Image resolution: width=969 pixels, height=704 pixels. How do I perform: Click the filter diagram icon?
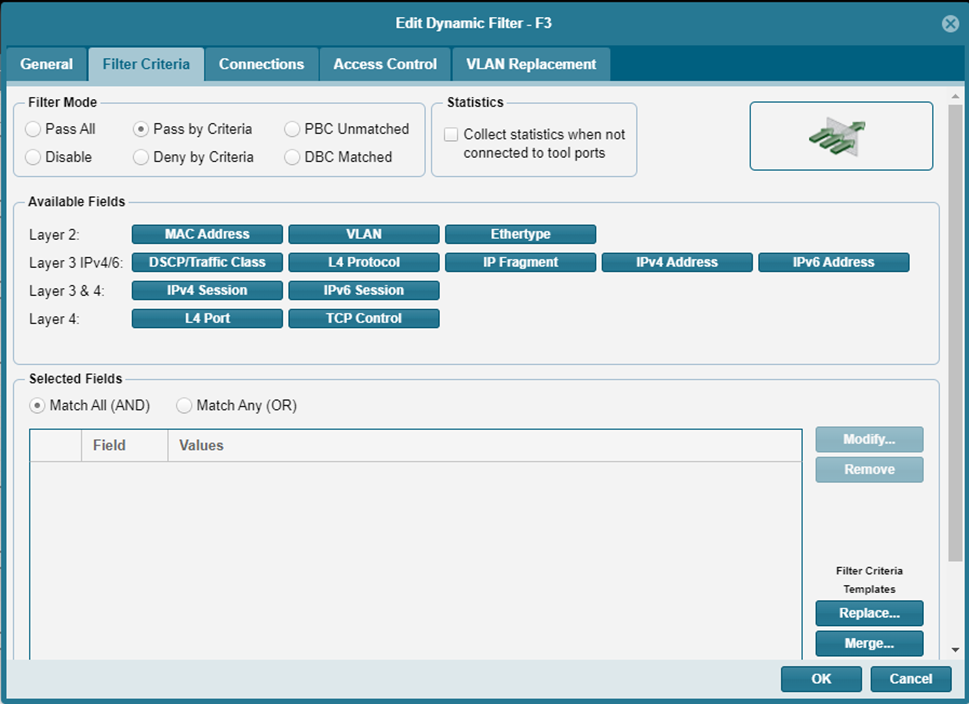840,136
